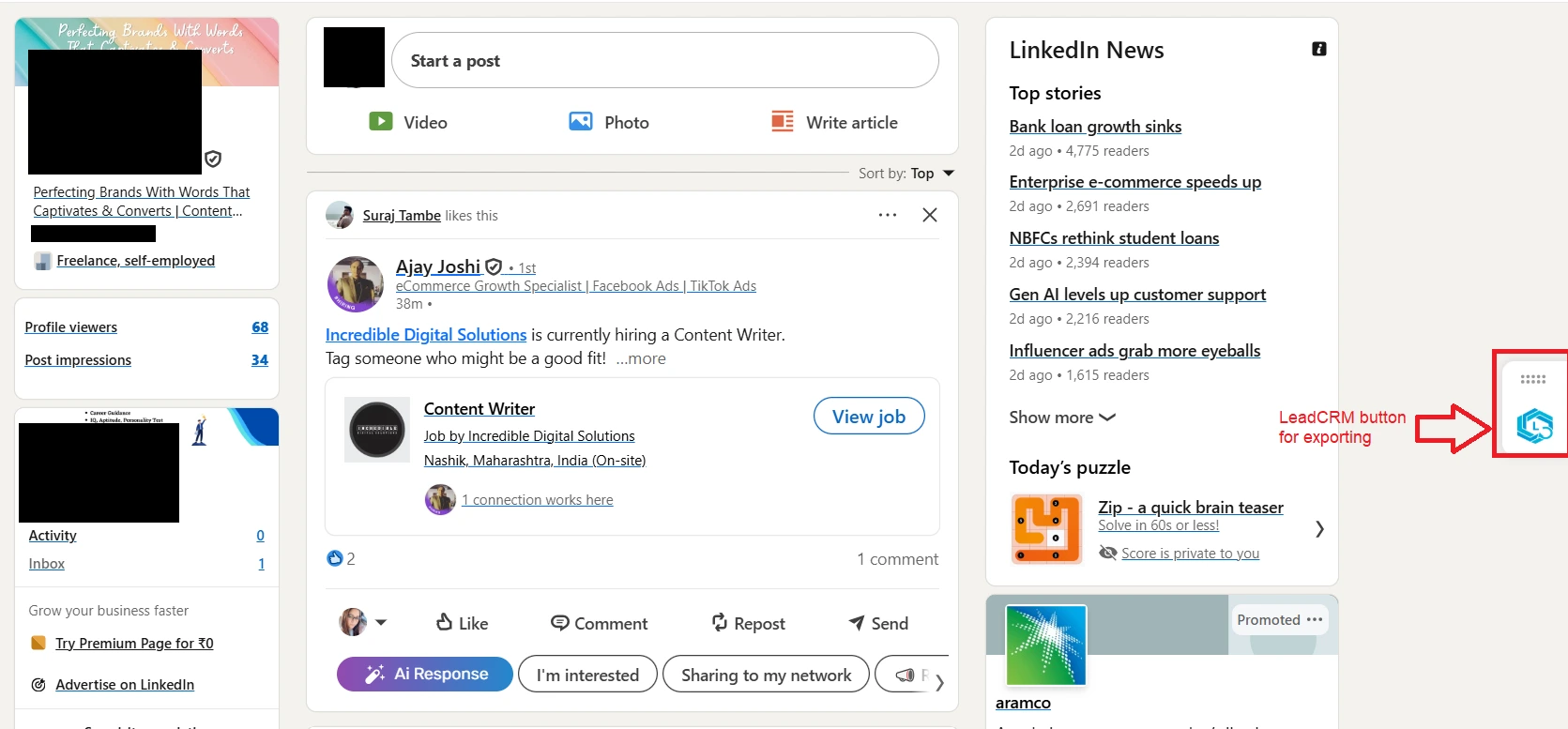Click Freelance, self-employed link
The width and height of the screenshot is (1568, 729).
(x=135, y=261)
